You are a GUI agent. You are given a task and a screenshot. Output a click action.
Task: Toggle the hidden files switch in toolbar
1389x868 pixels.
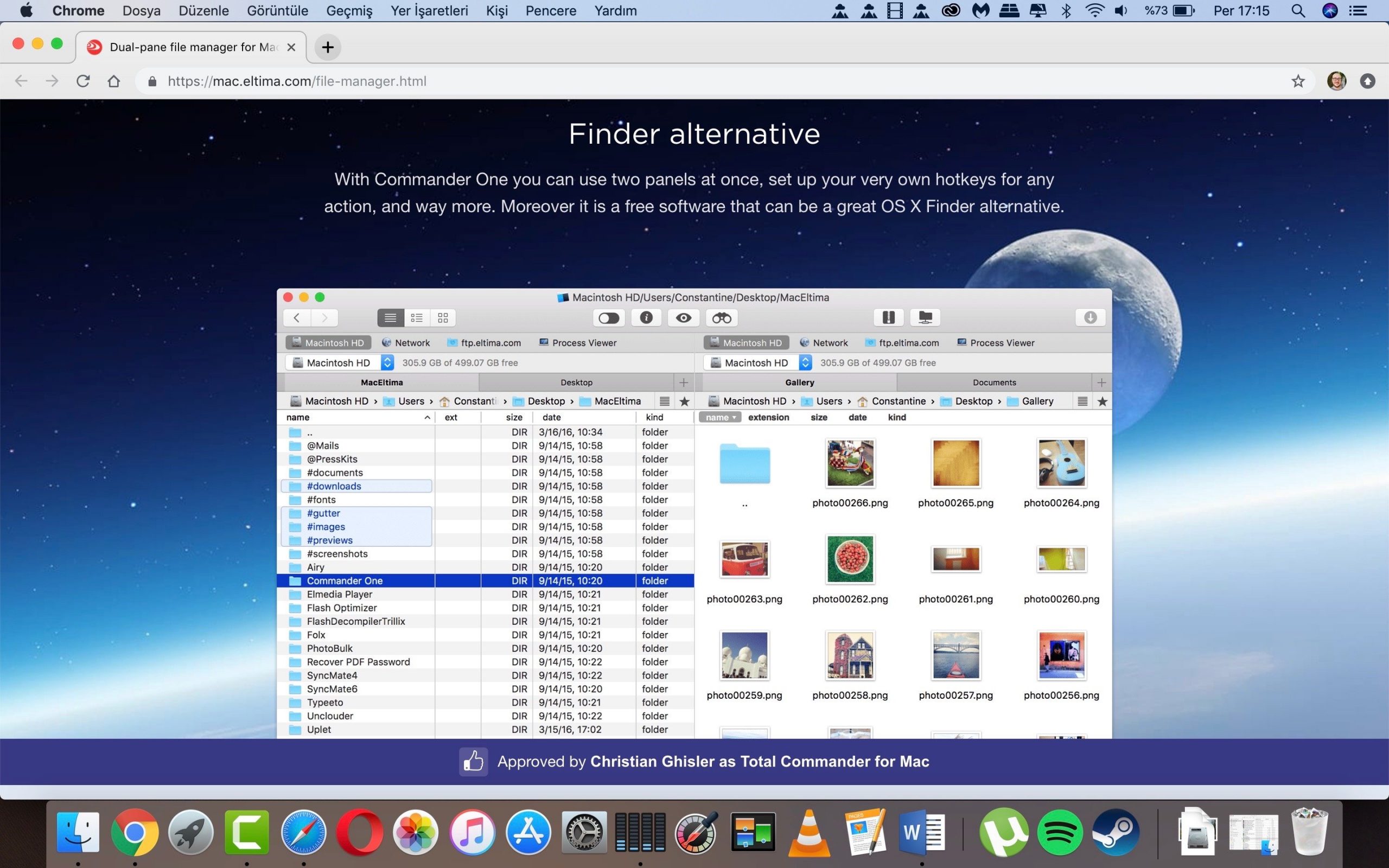608,317
